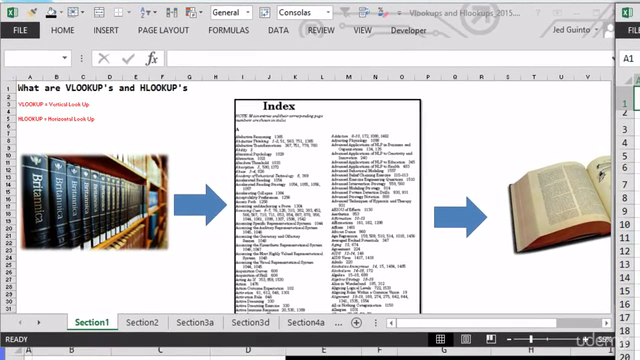Open the PAGE LAYOUT ribbon tab

tap(163, 30)
